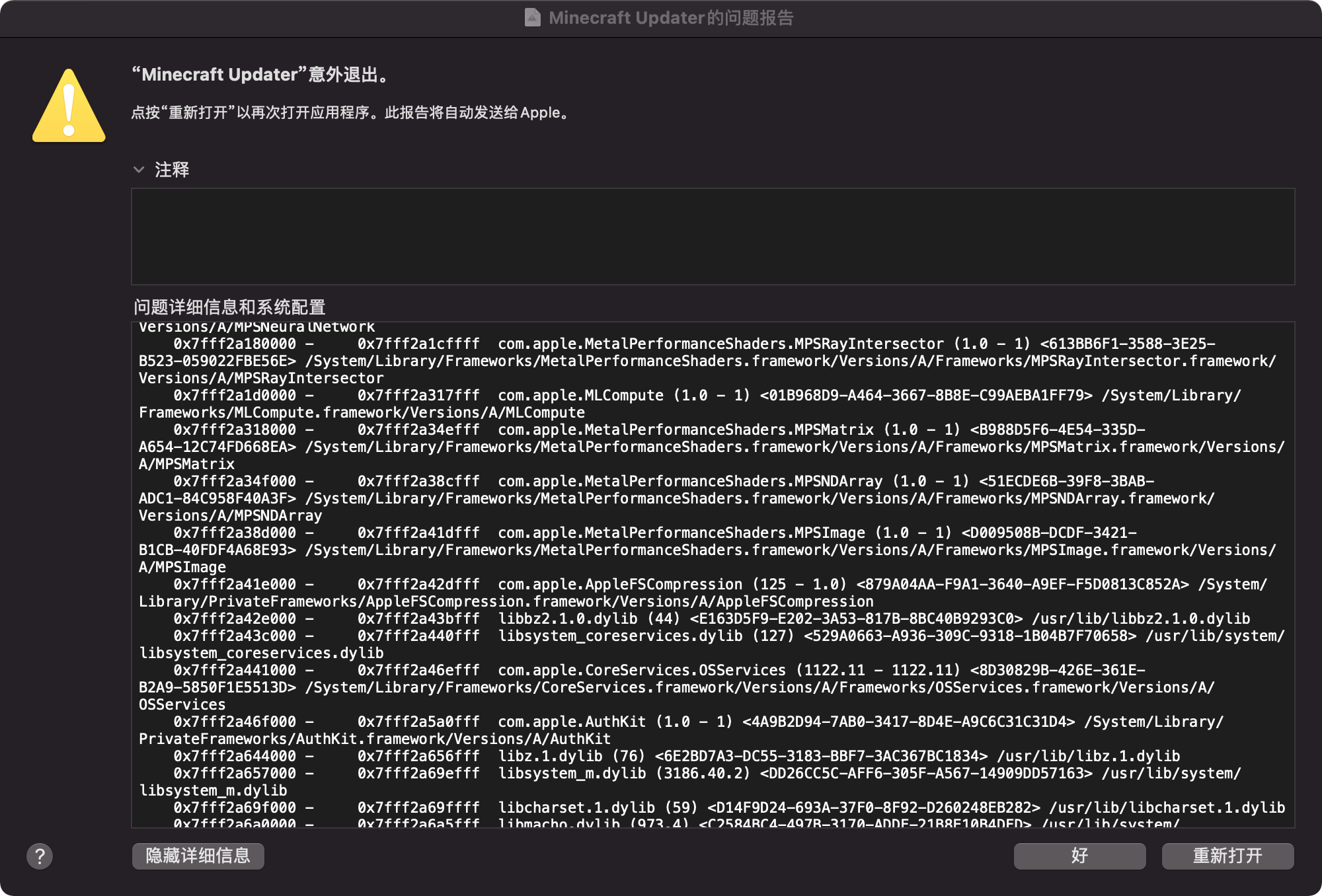Click the address 0x7fff2a42e000 in the report
Viewport: 1322px width, 896px height.
coord(235,619)
